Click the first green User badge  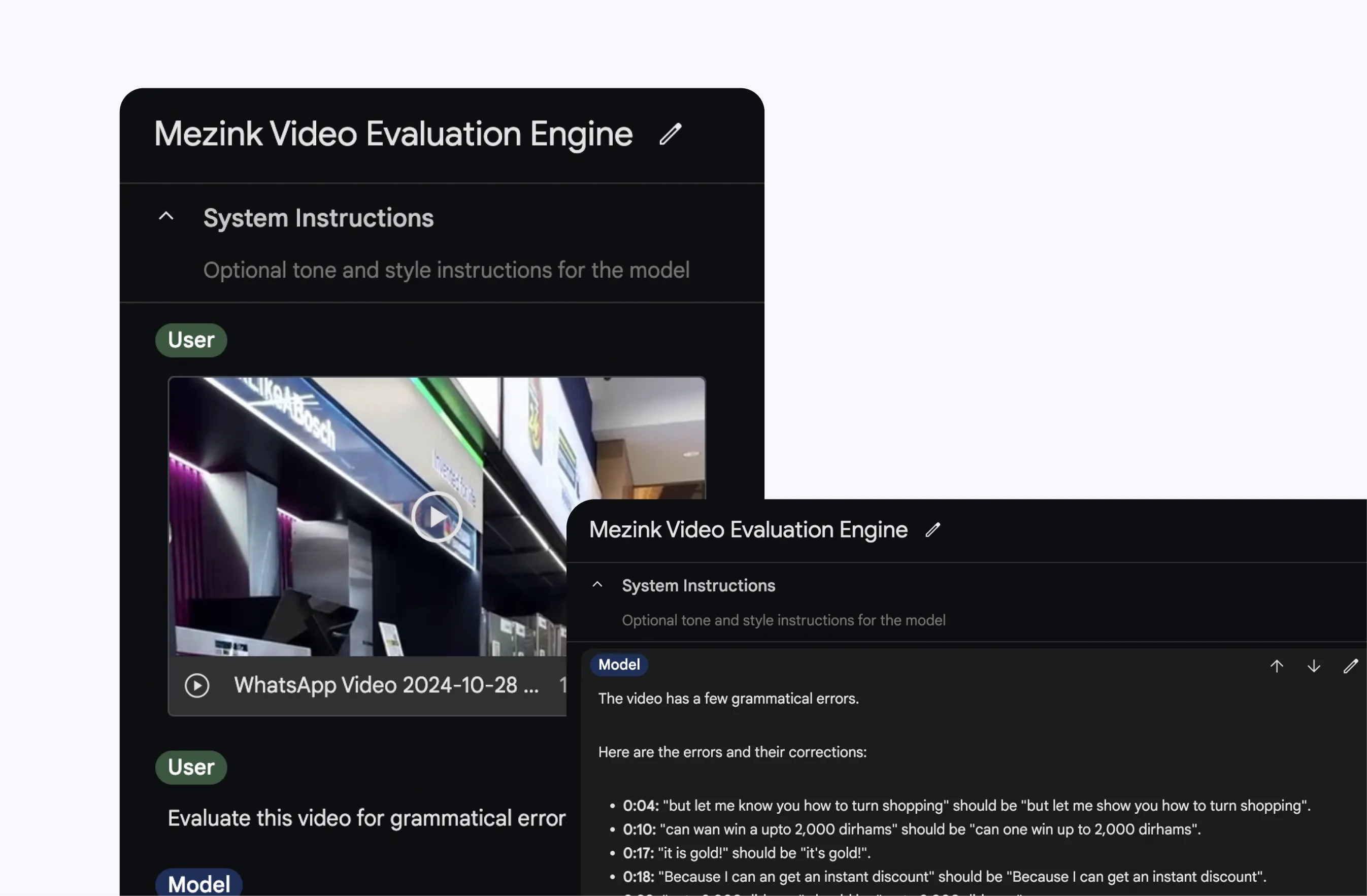click(191, 340)
